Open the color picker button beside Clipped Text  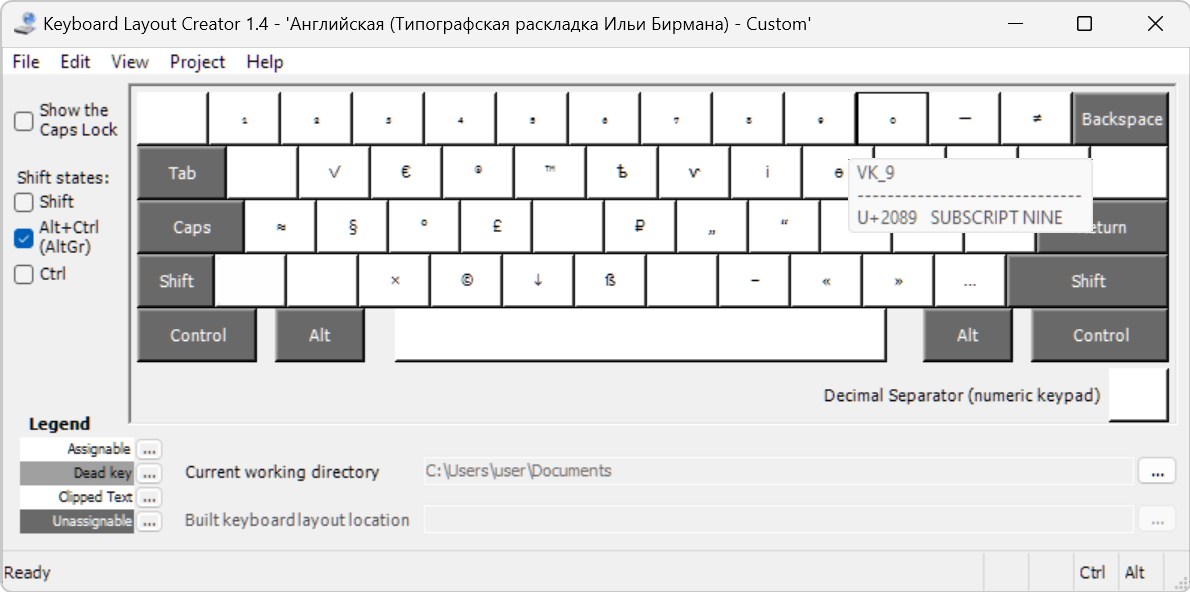(x=150, y=497)
